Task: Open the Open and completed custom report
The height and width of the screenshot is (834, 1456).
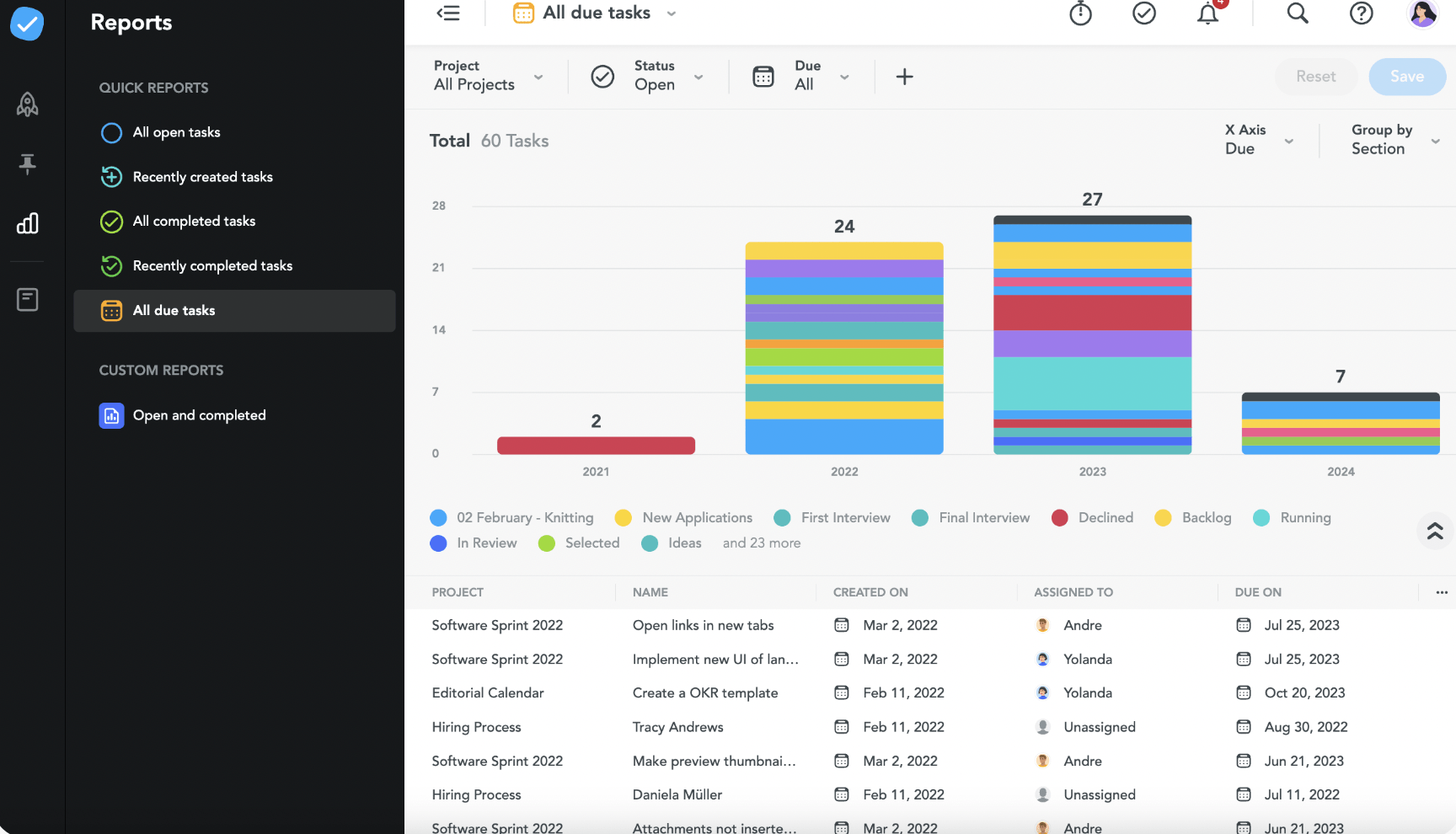Action: click(199, 414)
